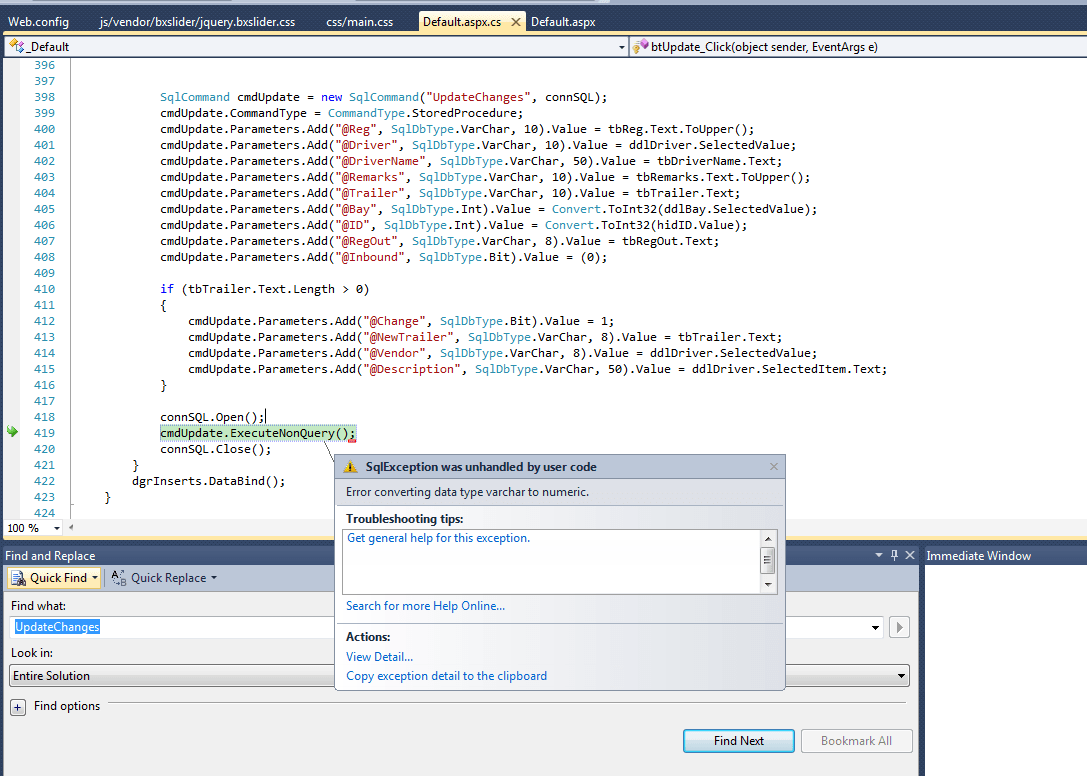The image size is (1087, 776).
Task: Switch to the Default.aspx tab
Action: point(563,21)
